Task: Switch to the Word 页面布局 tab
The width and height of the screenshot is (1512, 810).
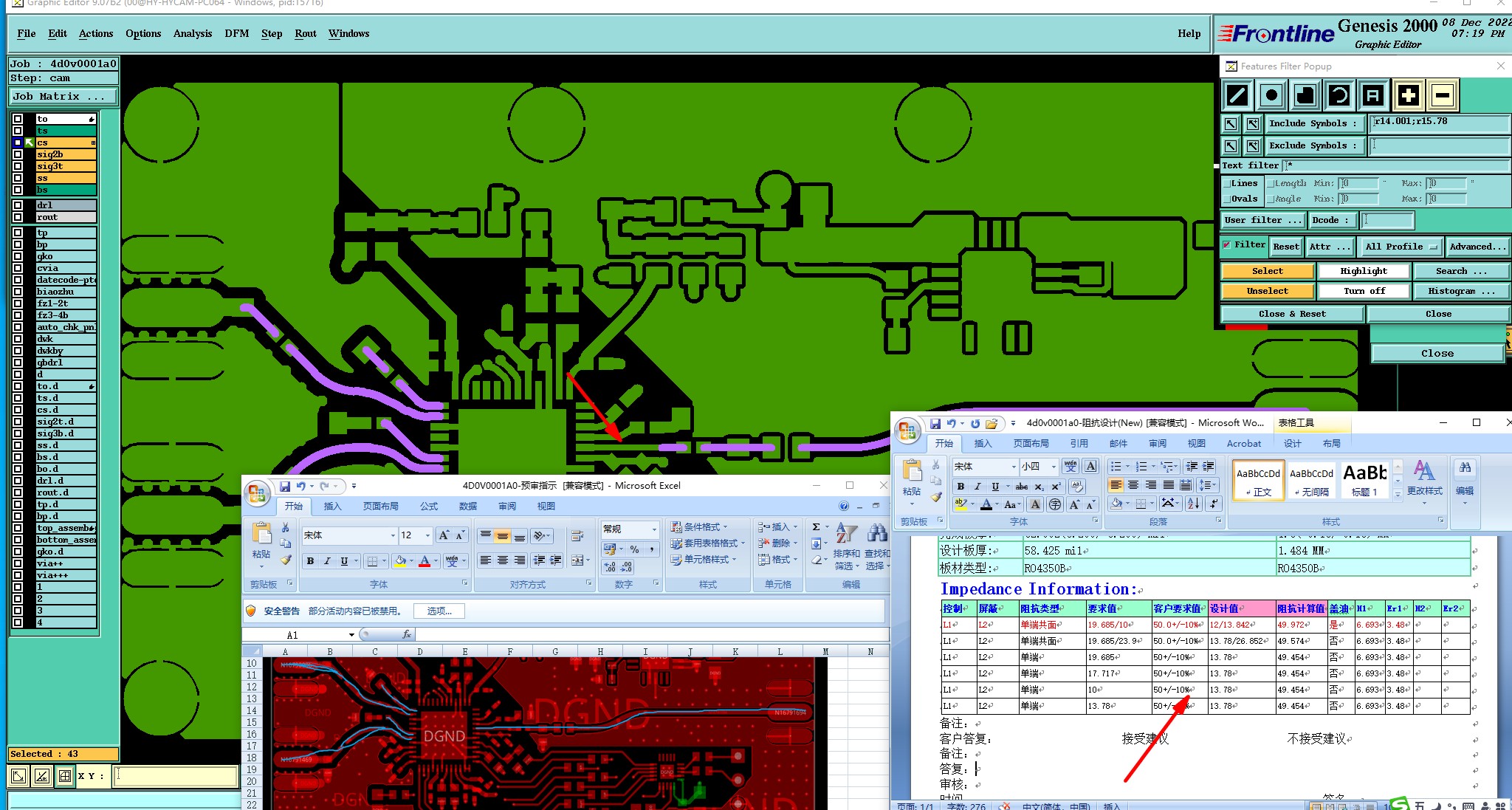Action: 1031,443
